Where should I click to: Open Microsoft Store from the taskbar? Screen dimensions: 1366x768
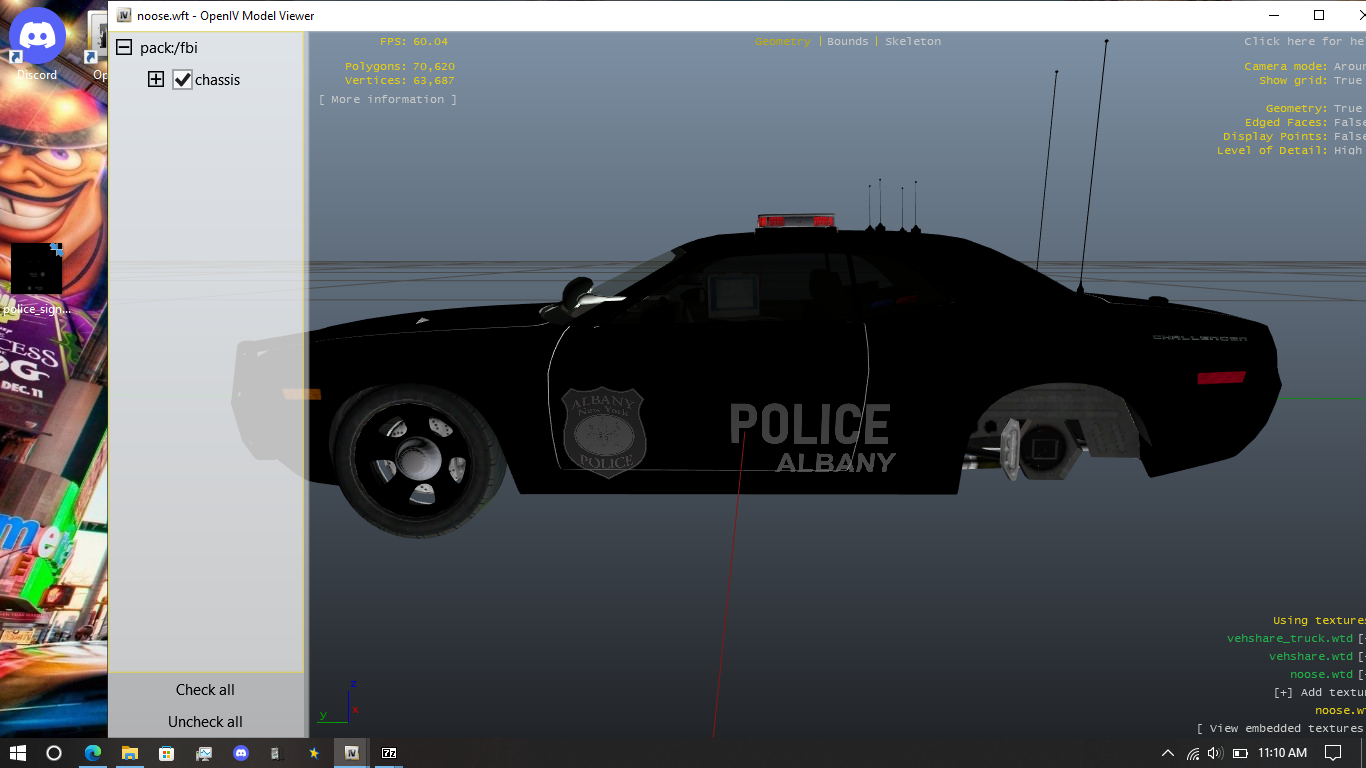[167, 753]
